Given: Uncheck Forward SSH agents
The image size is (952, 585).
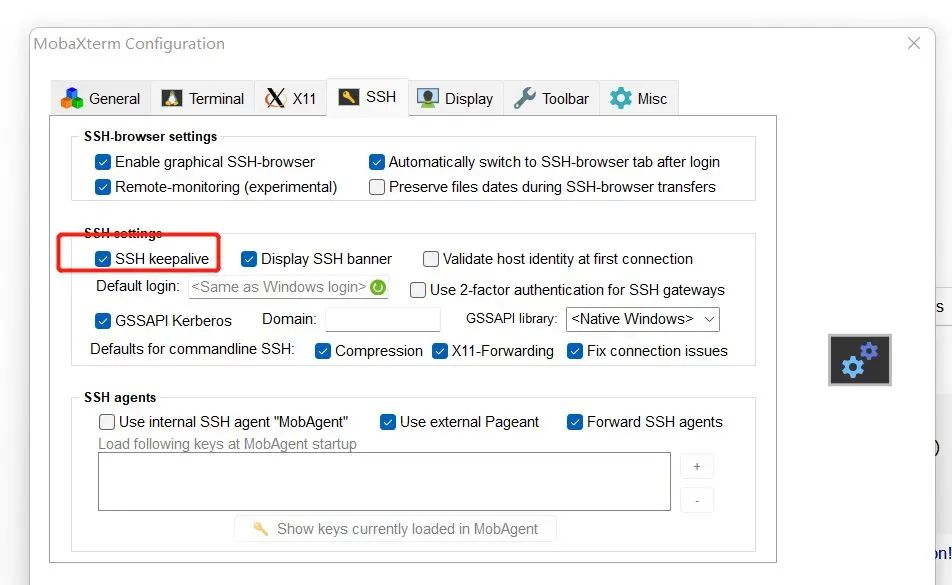Looking at the screenshot, I should 574,422.
